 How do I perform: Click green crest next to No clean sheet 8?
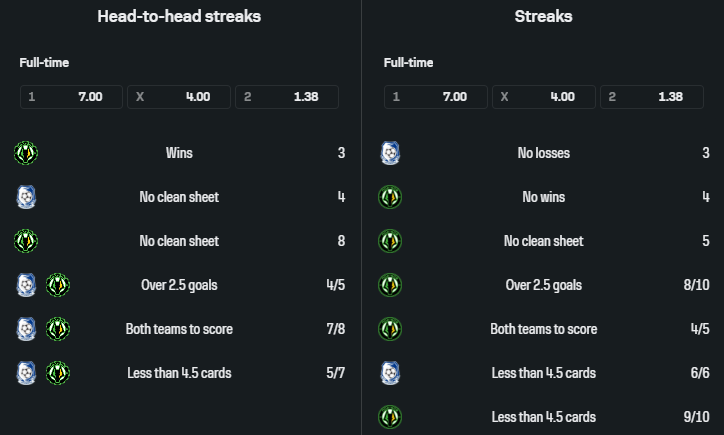(x=26, y=241)
